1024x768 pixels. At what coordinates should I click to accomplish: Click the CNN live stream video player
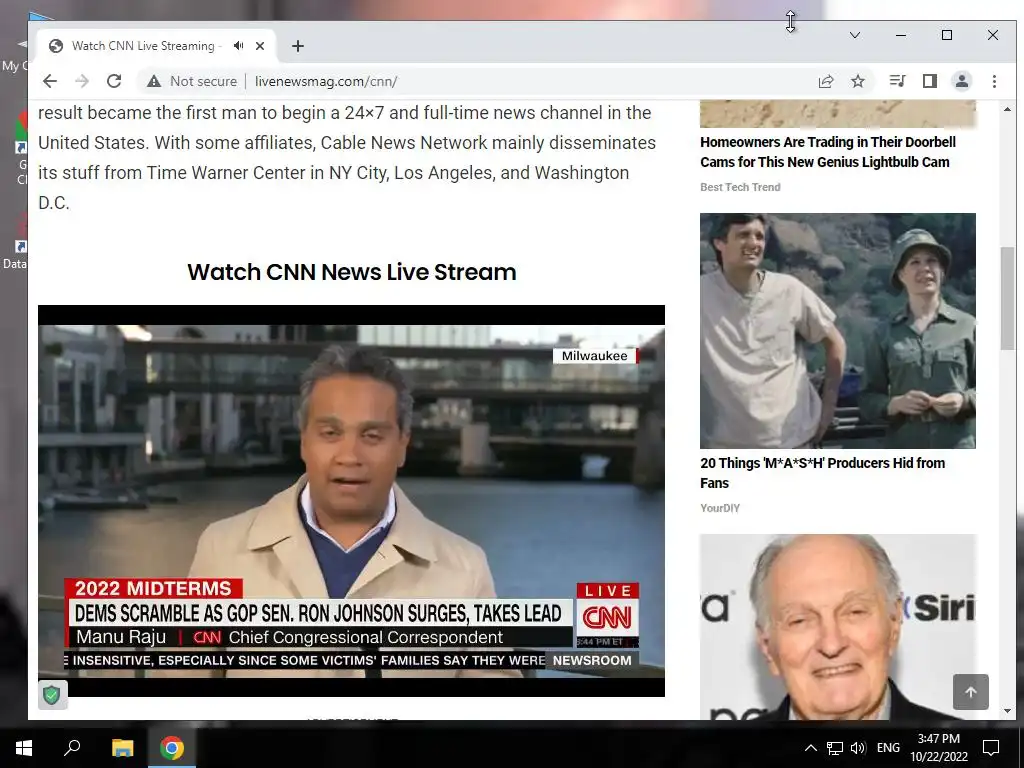pos(351,501)
